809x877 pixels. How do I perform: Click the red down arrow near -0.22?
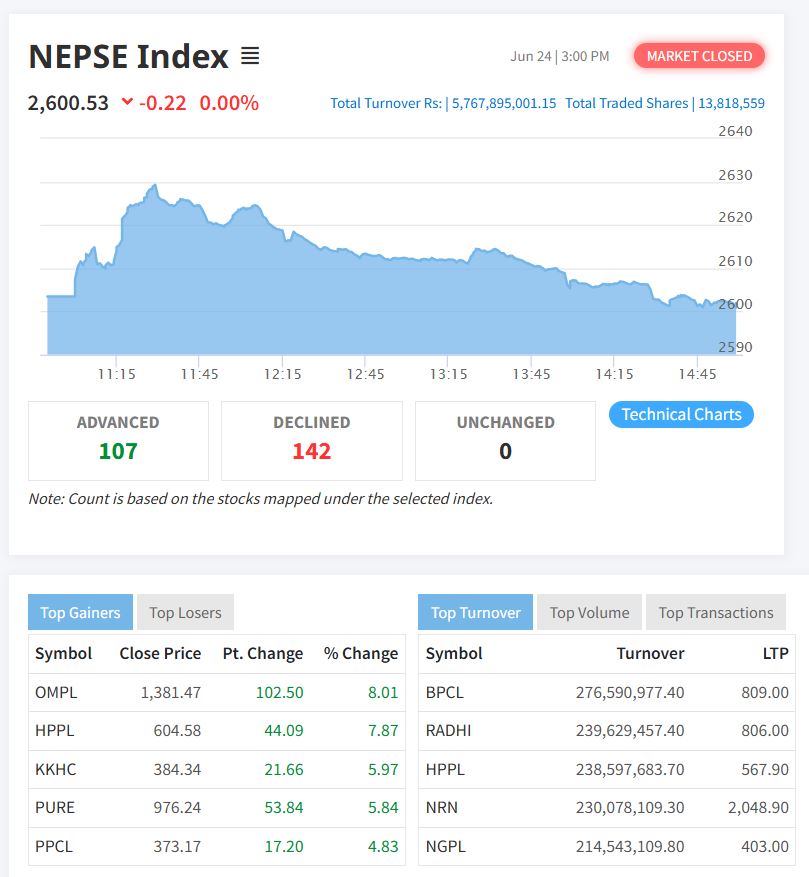tap(127, 102)
